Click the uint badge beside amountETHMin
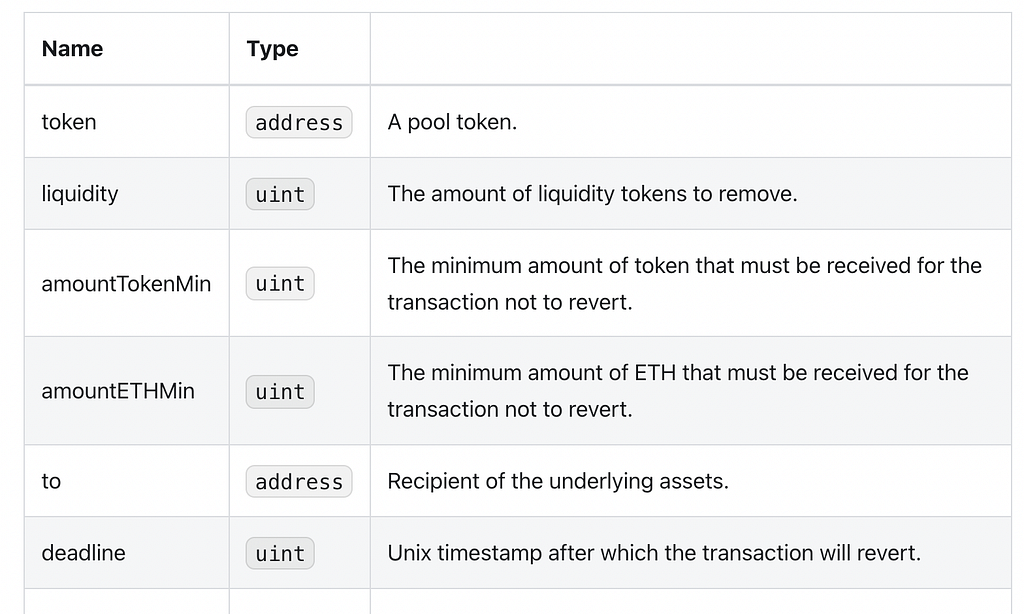Viewport: 1024px width, 614px height. coord(280,392)
